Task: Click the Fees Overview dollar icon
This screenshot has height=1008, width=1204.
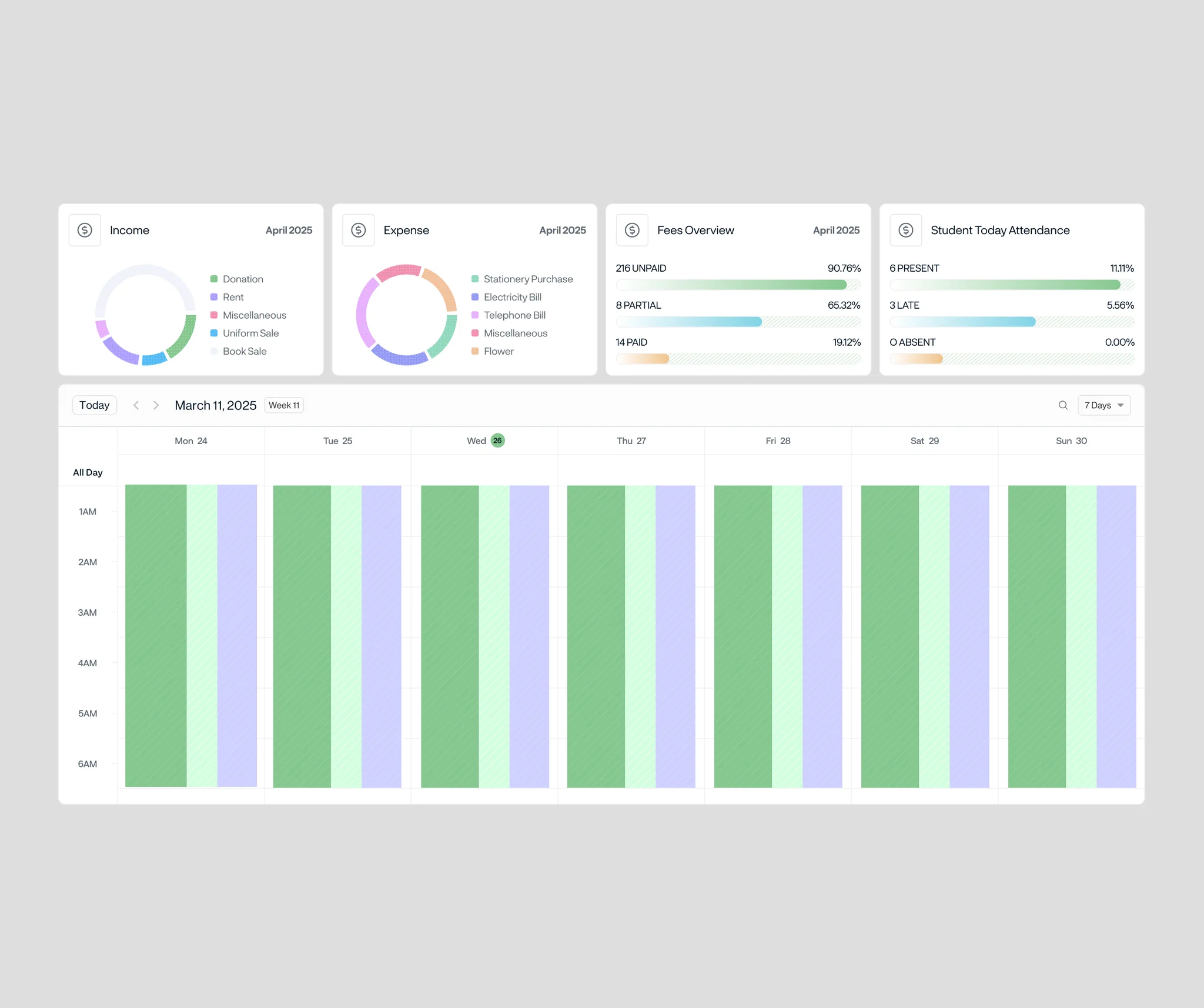Action: 632,230
